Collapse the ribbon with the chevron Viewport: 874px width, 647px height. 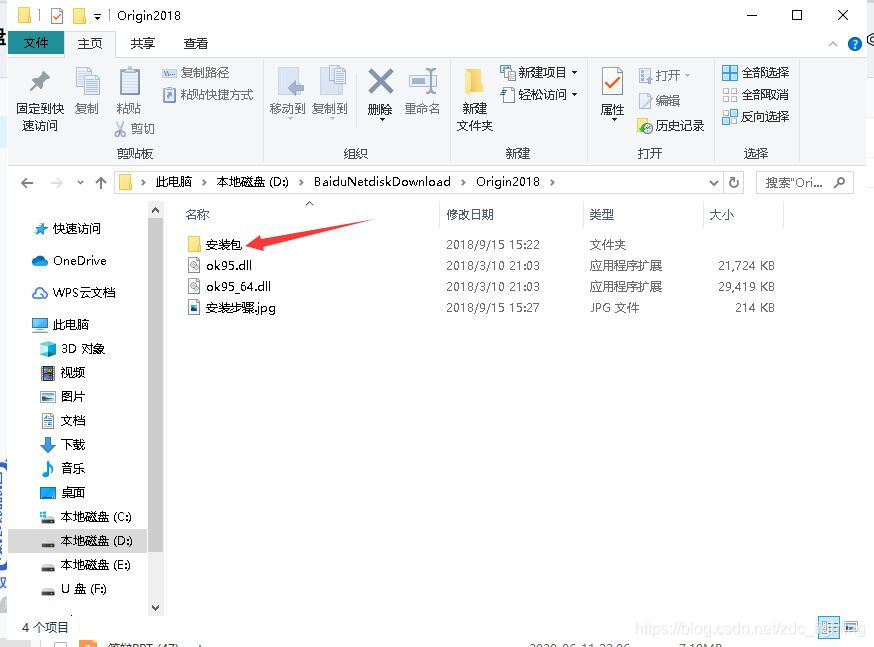(833, 43)
